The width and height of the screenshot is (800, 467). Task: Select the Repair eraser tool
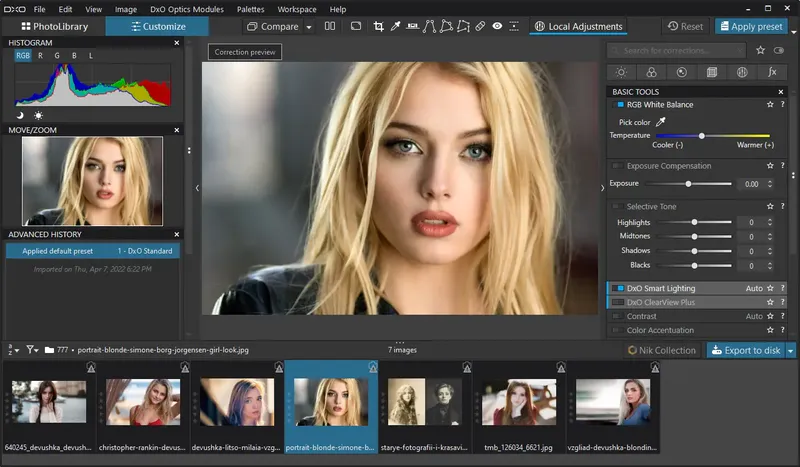coord(480,26)
